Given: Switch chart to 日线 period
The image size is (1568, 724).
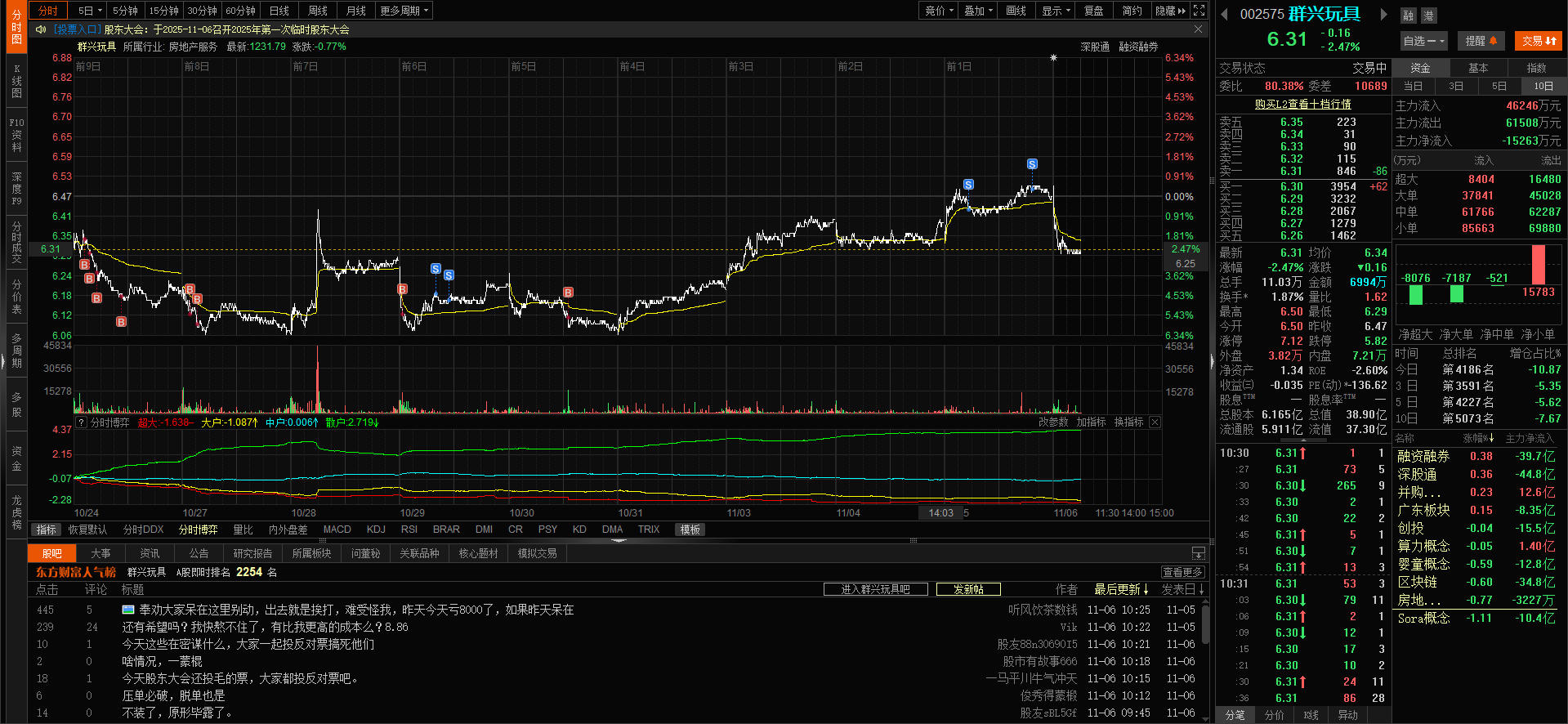Looking at the screenshot, I should (x=279, y=11).
